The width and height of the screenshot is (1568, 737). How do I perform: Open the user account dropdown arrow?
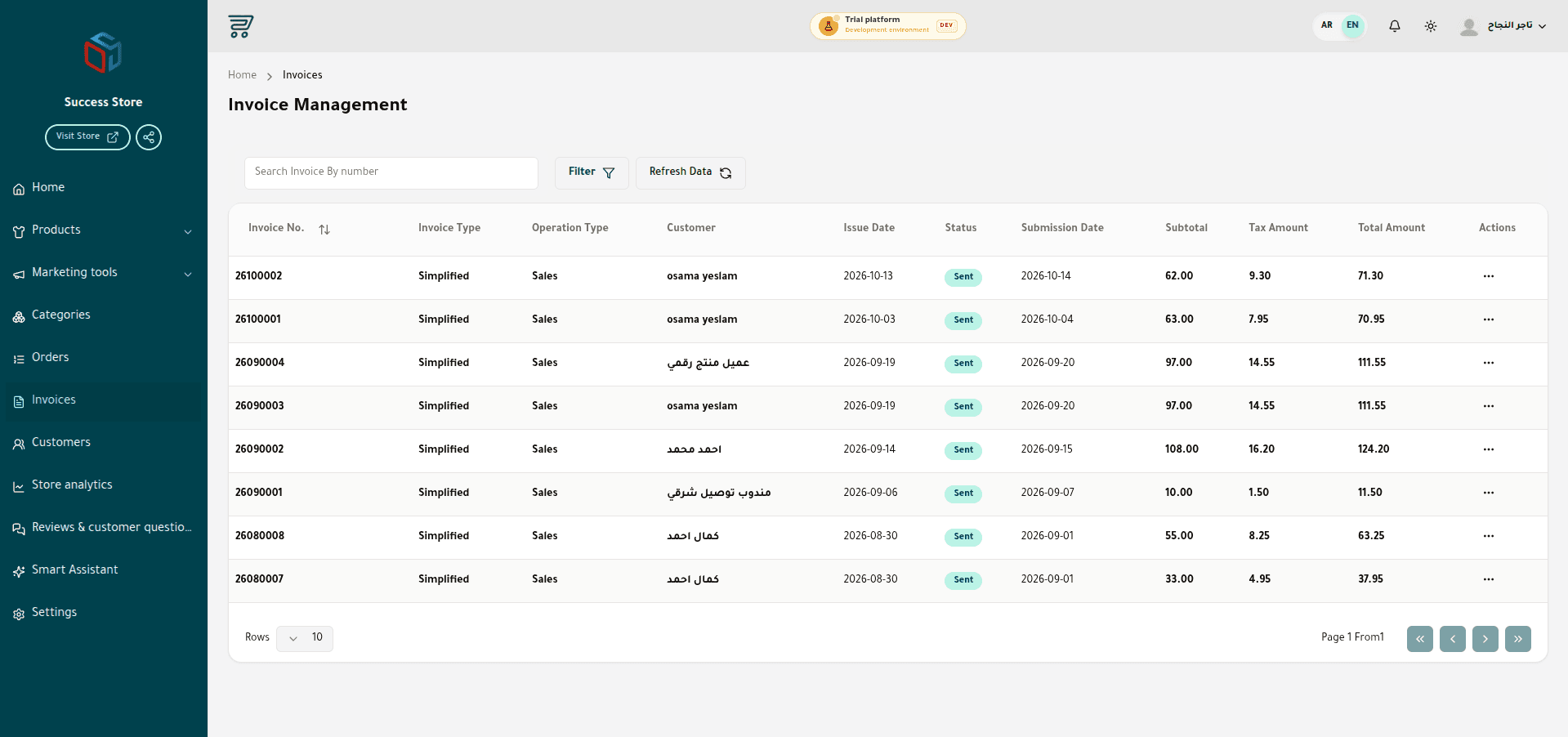click(1543, 26)
